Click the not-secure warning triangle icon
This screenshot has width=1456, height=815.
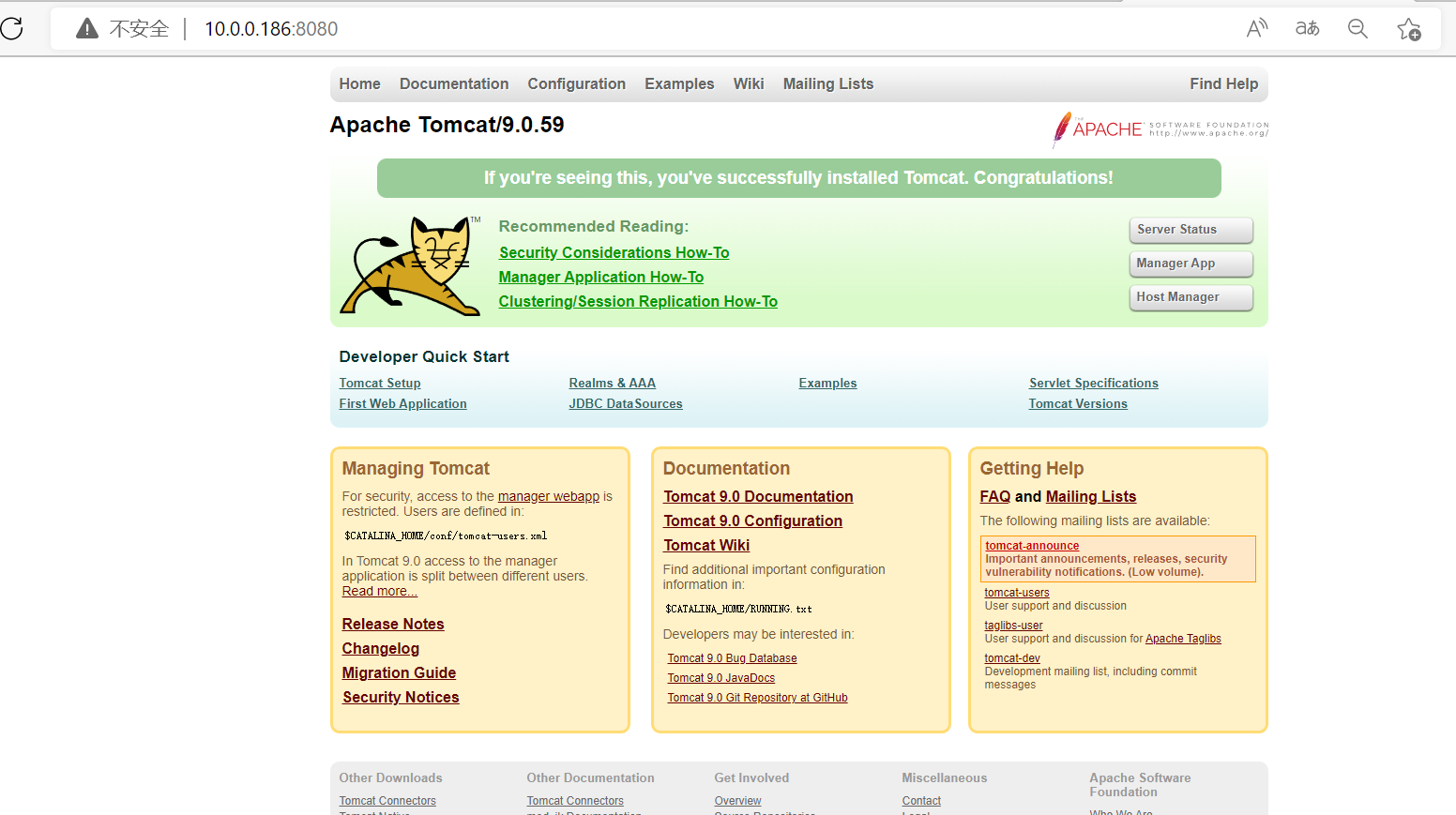[87, 28]
